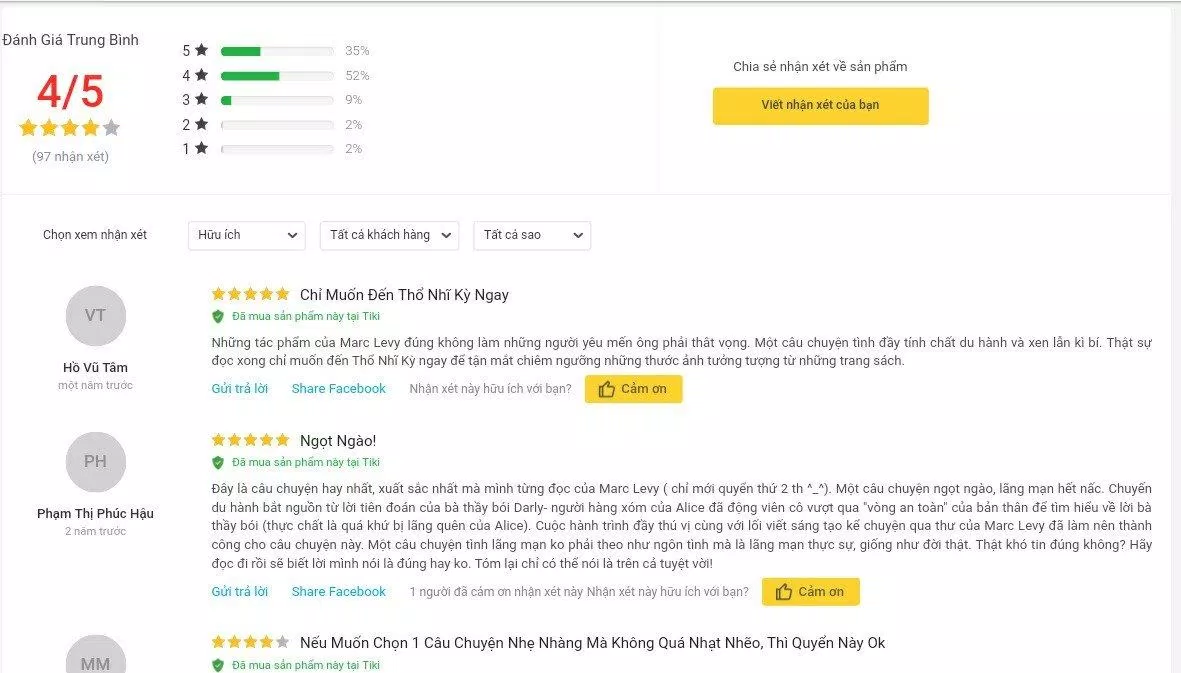The height and width of the screenshot is (673, 1181).
Task: Click review title 'Chỉ Muốn Đến Thổ Nhĩ Kỳ Ngay'
Action: point(404,295)
